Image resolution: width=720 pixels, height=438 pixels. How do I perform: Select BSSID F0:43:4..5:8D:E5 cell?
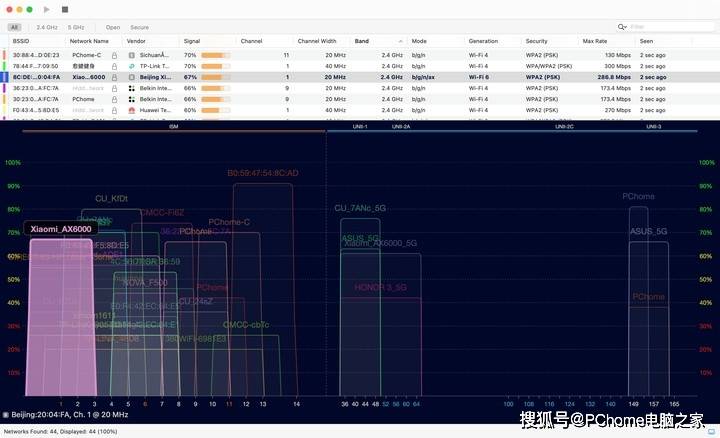[x=36, y=110]
